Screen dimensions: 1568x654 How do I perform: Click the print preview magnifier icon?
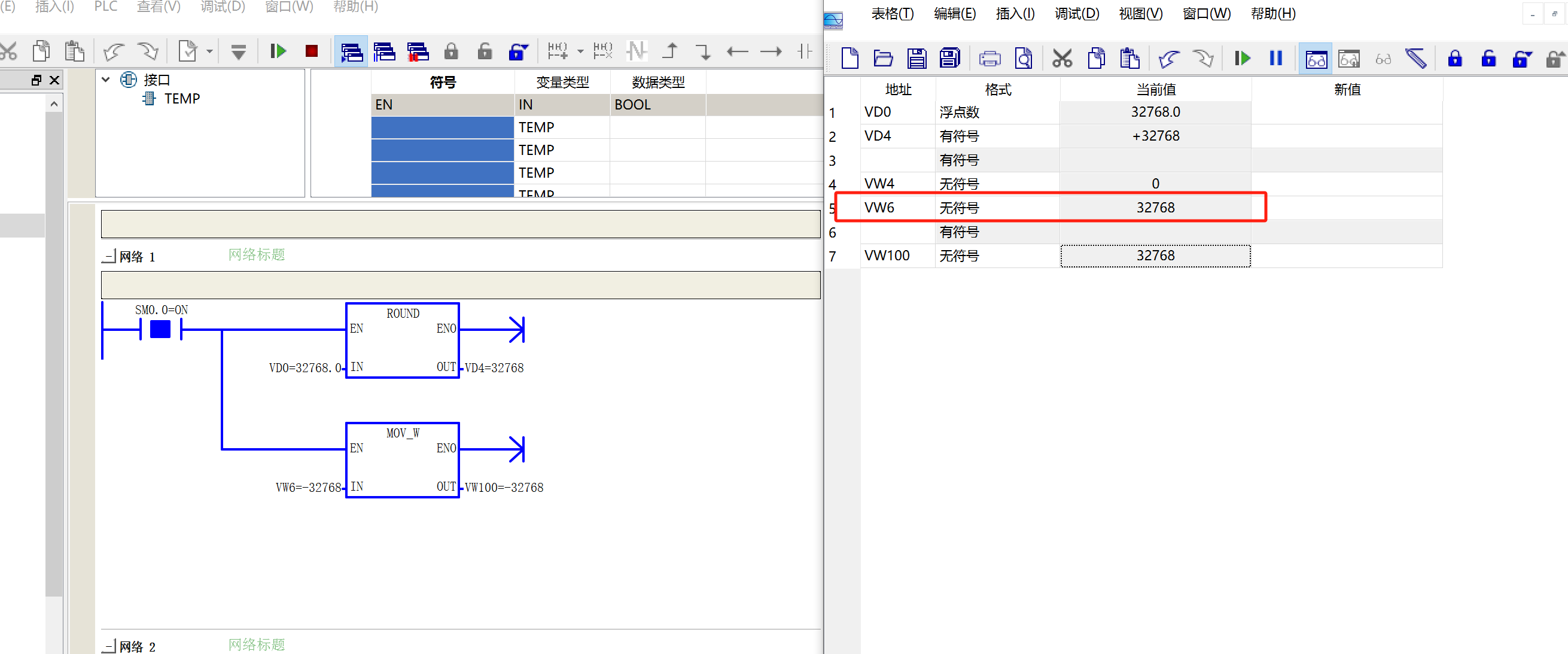(1023, 59)
